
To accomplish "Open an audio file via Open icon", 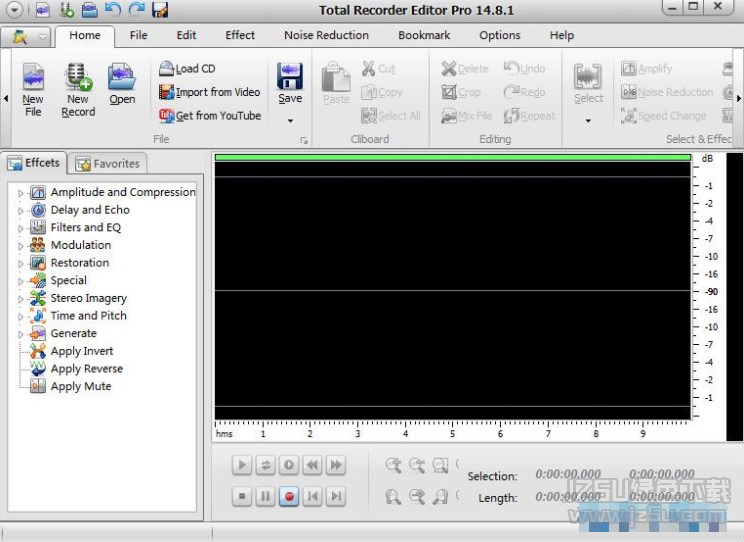I will (x=122, y=84).
